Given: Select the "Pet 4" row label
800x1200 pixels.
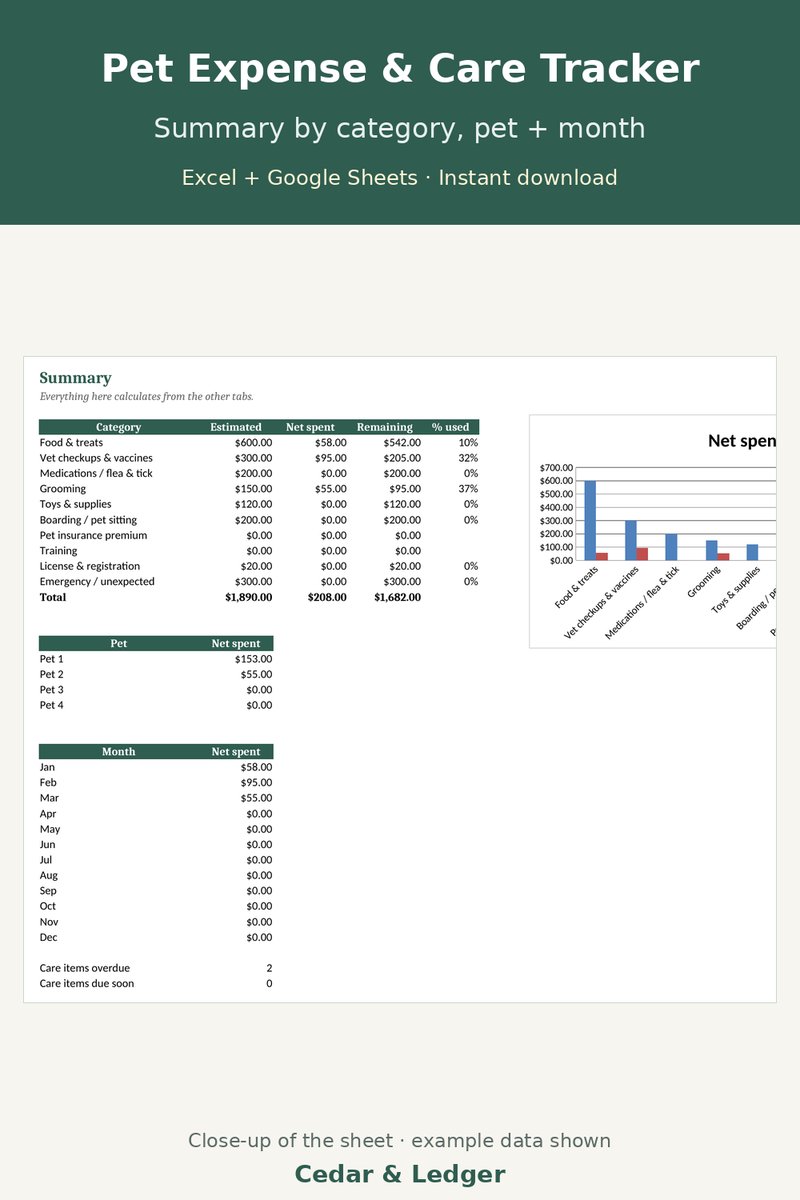Looking at the screenshot, I should 51,705.
